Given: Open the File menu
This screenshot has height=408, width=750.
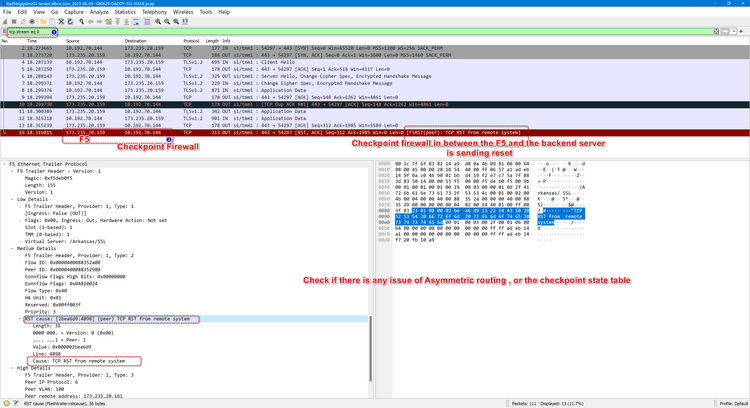Looking at the screenshot, I should pos(7,12).
